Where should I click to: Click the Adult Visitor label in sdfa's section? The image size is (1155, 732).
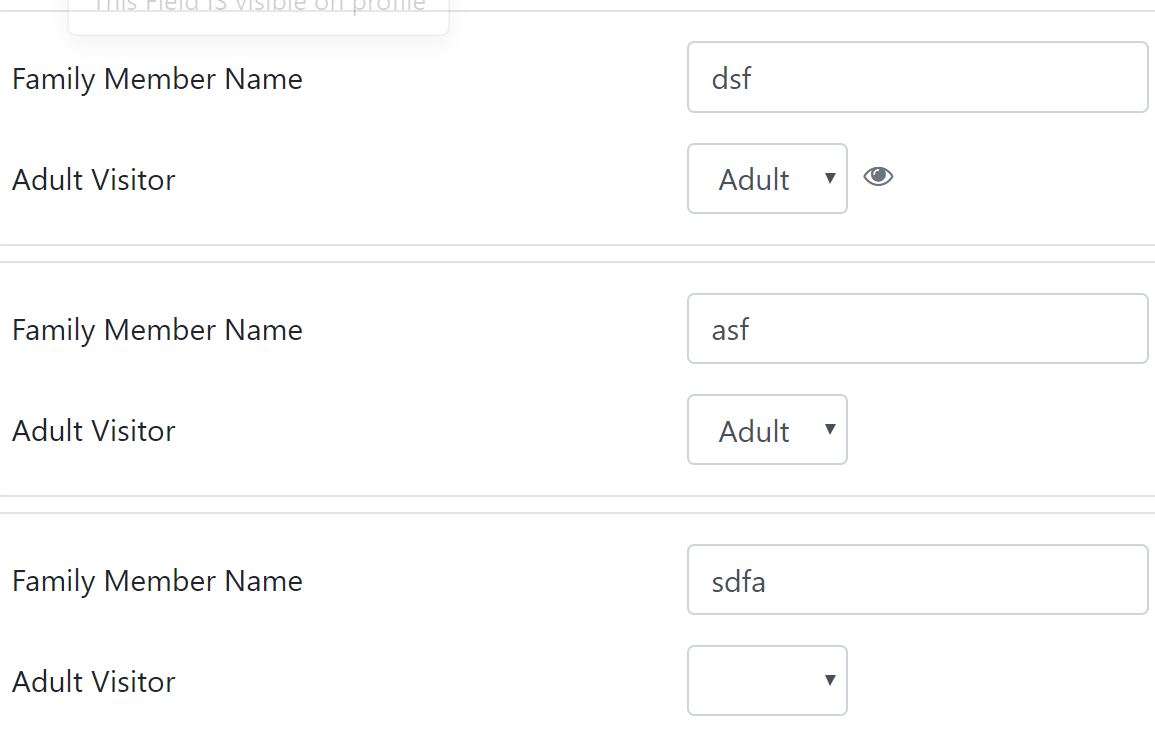point(94,682)
